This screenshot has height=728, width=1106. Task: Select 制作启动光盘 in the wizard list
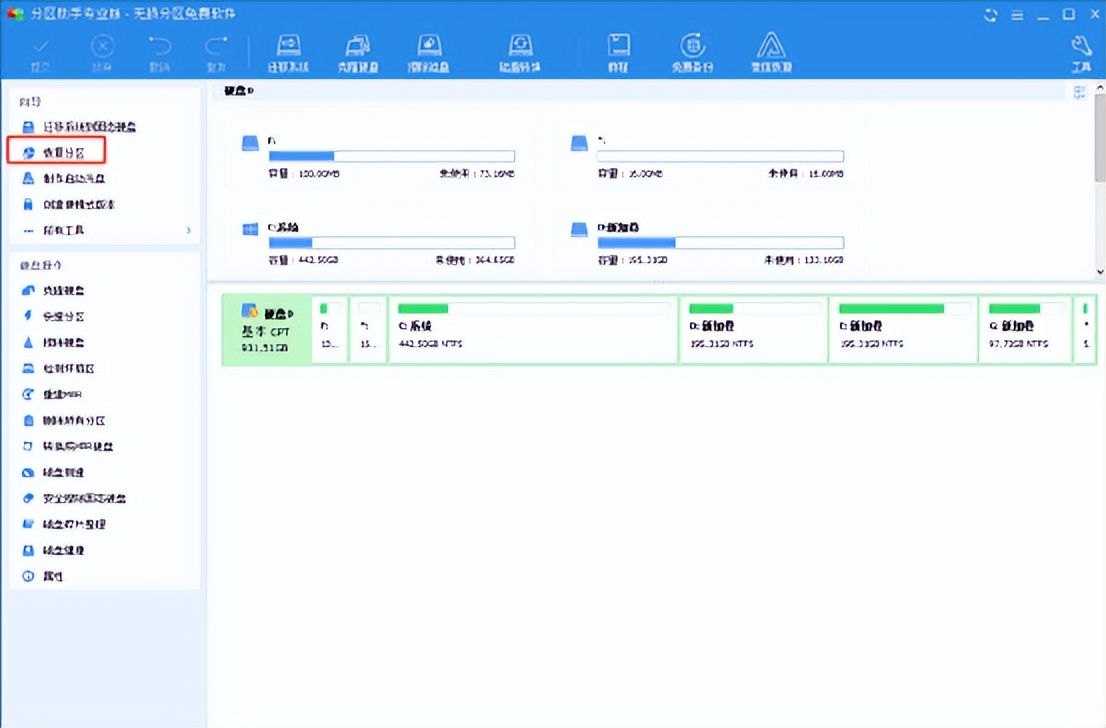[73, 178]
